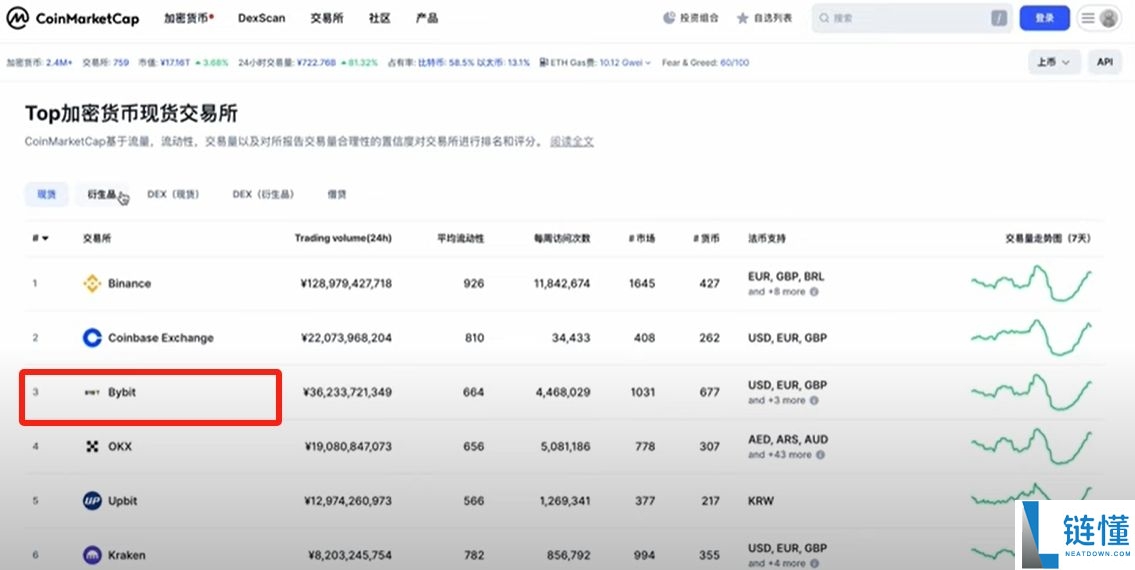
Task: Sort by # 市场 column header
Action: [x=642, y=238]
